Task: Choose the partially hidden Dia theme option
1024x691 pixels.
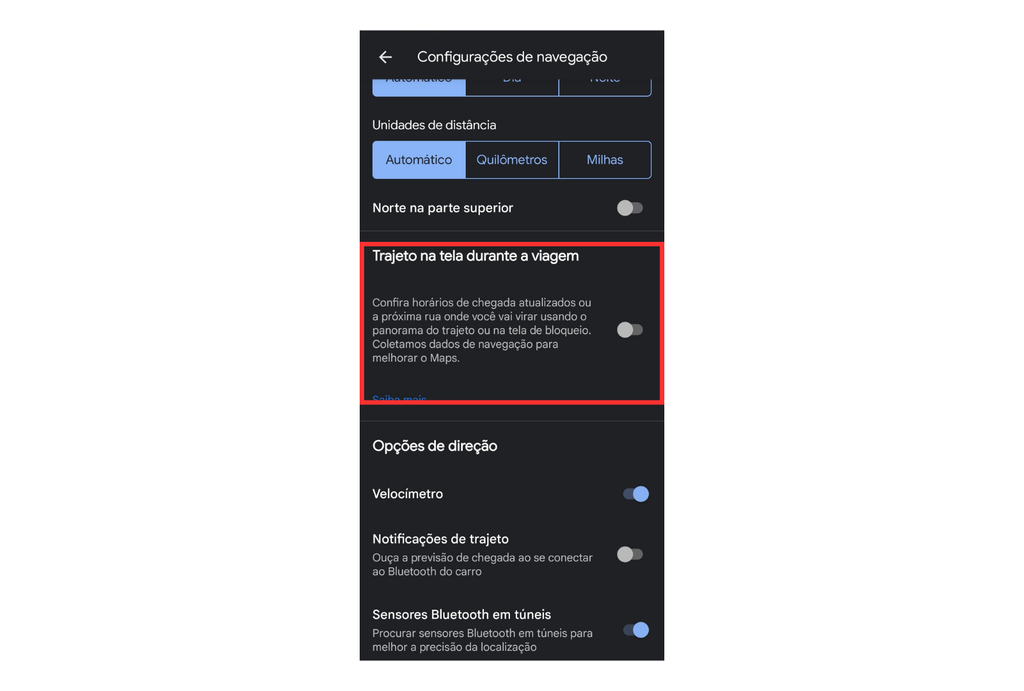Action: point(512,87)
